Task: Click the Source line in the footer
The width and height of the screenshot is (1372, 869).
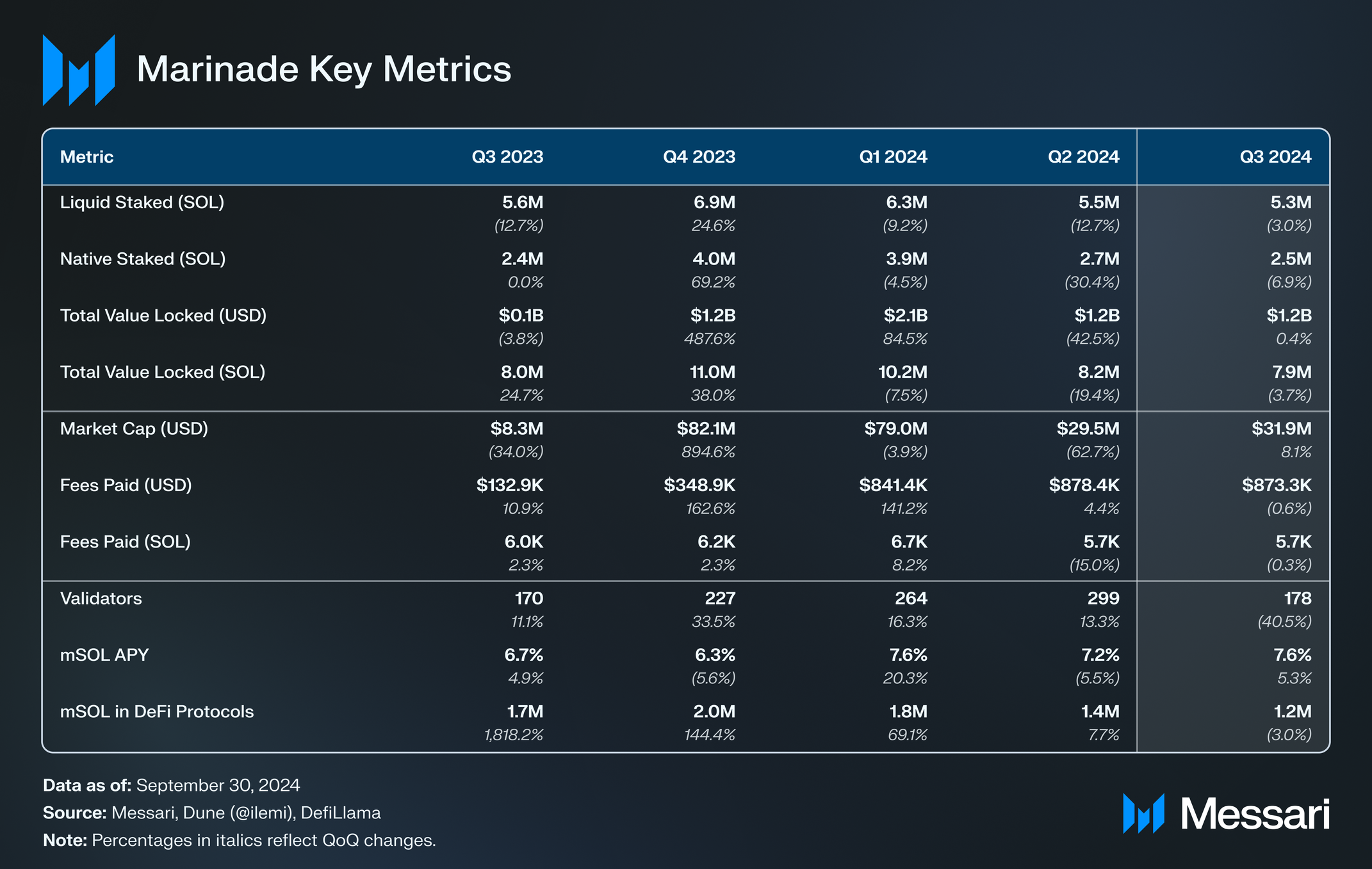Action: [212, 813]
